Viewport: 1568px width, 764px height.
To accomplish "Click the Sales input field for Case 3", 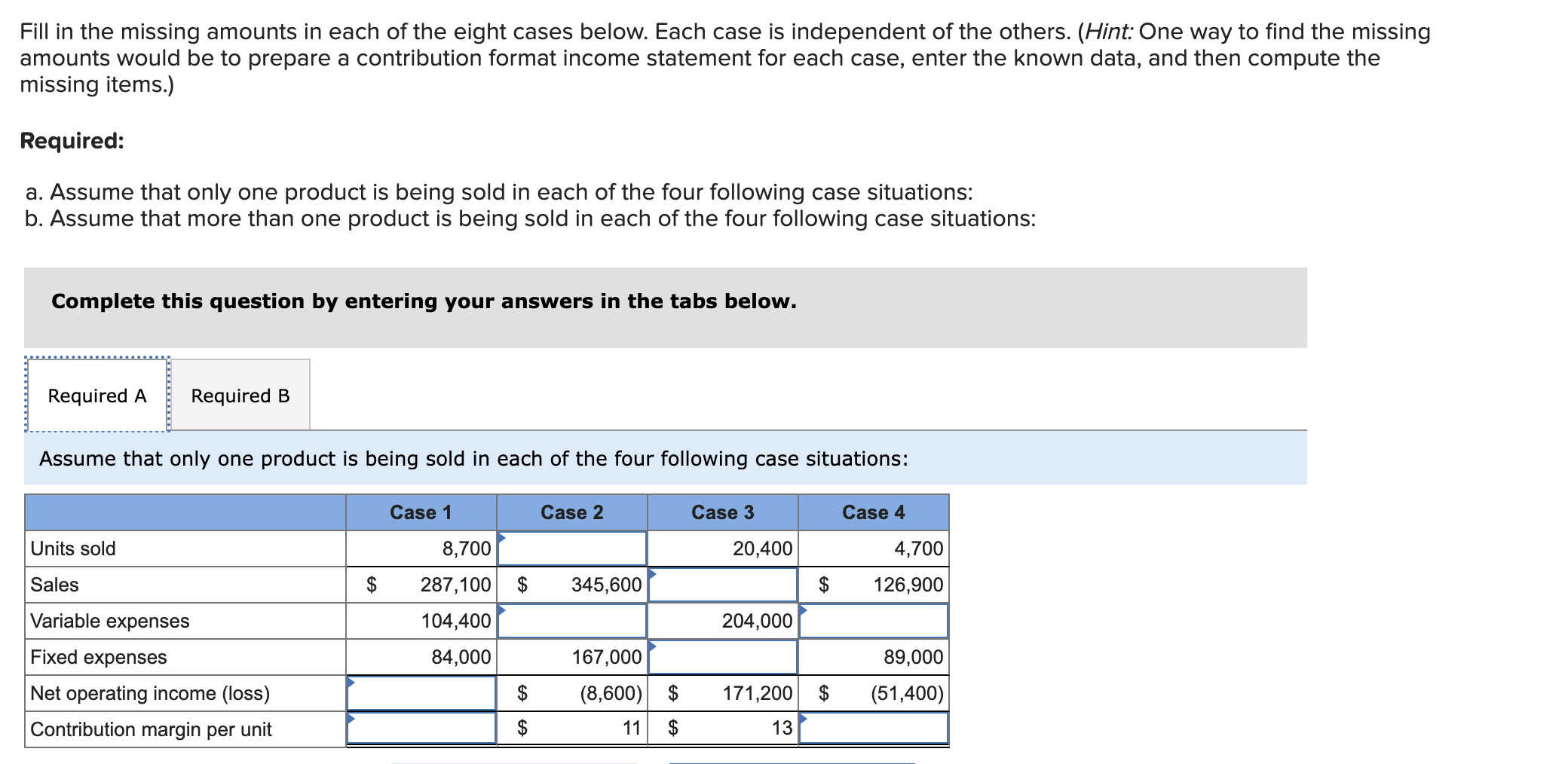I will (x=722, y=584).
